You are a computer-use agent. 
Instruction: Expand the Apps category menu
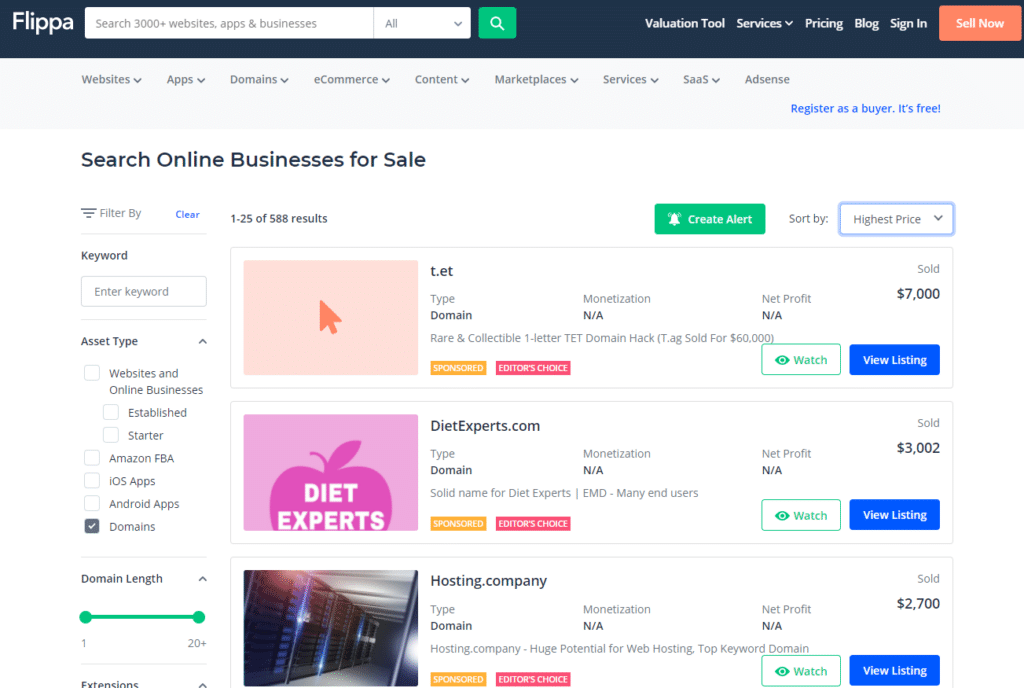[185, 80]
